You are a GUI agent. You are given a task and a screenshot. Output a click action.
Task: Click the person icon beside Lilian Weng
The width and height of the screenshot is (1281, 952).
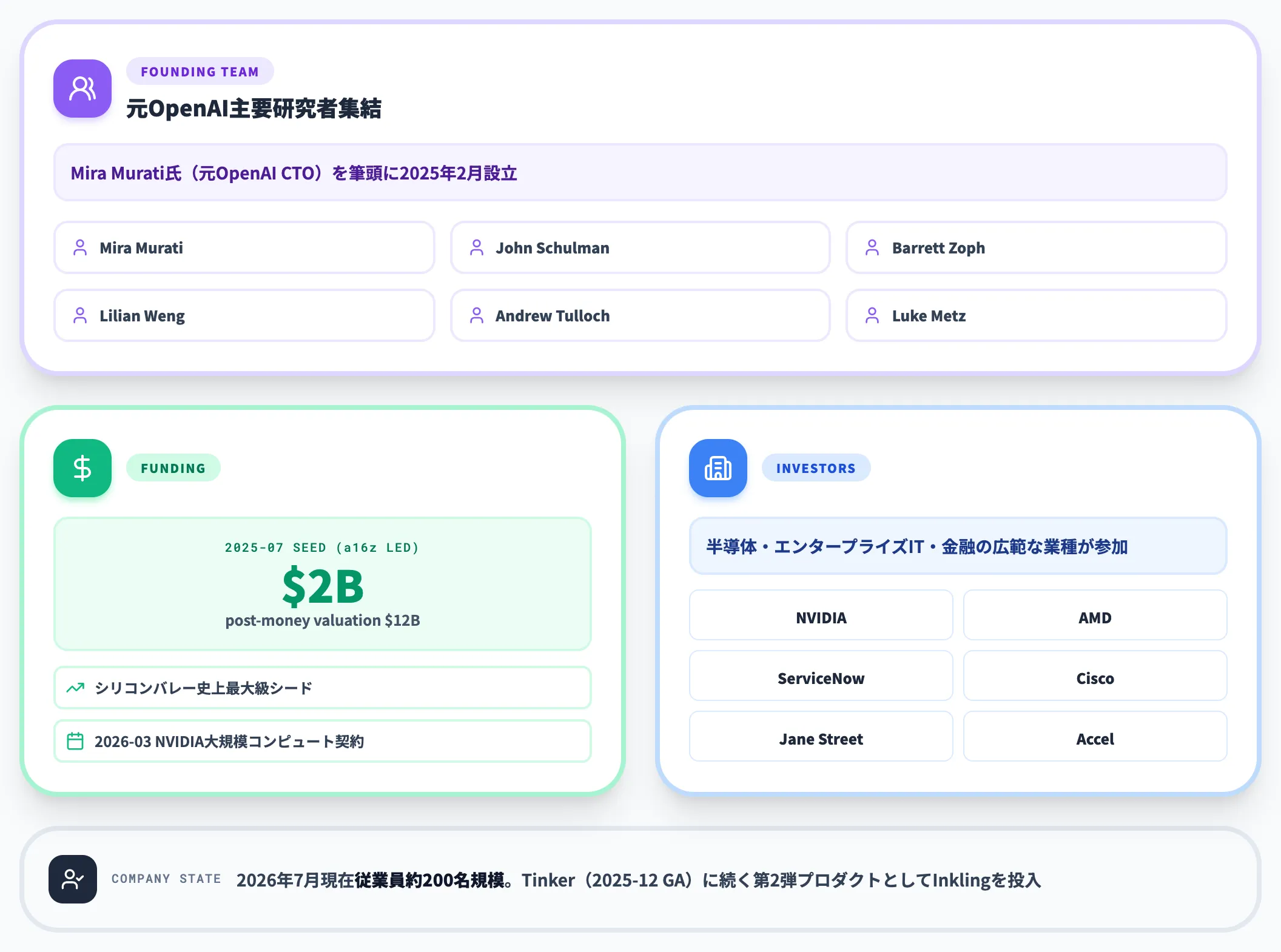coord(80,315)
